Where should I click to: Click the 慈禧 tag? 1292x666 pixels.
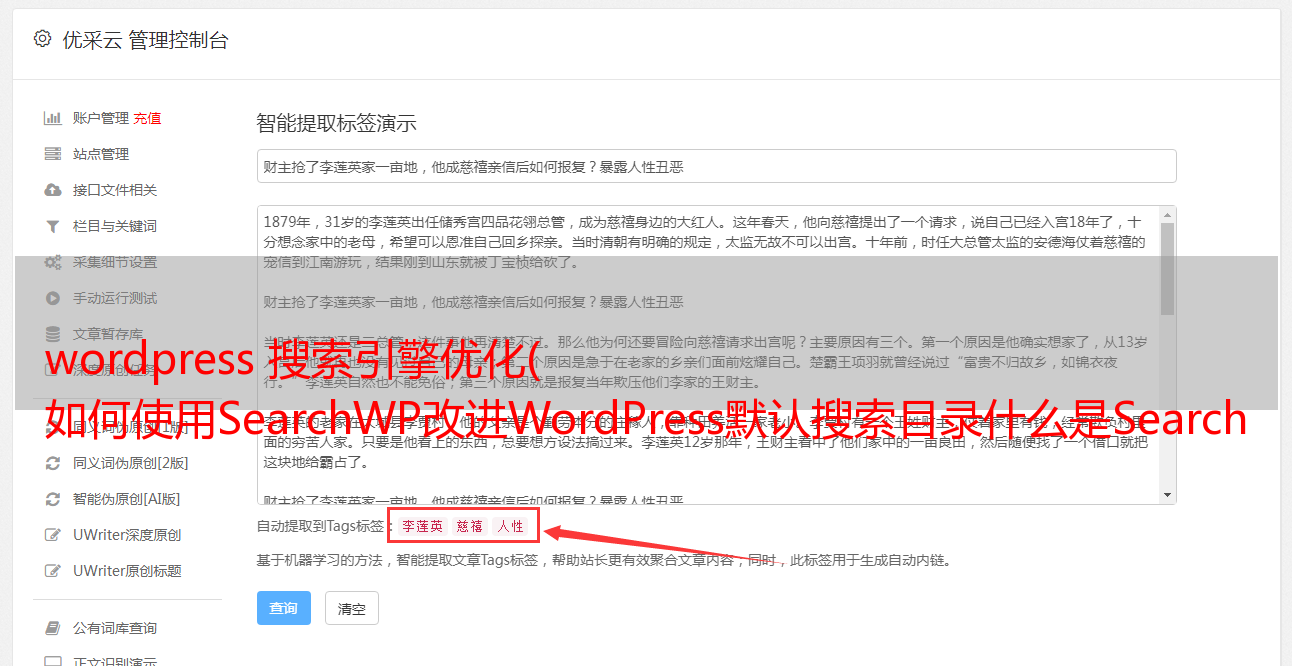pos(470,526)
